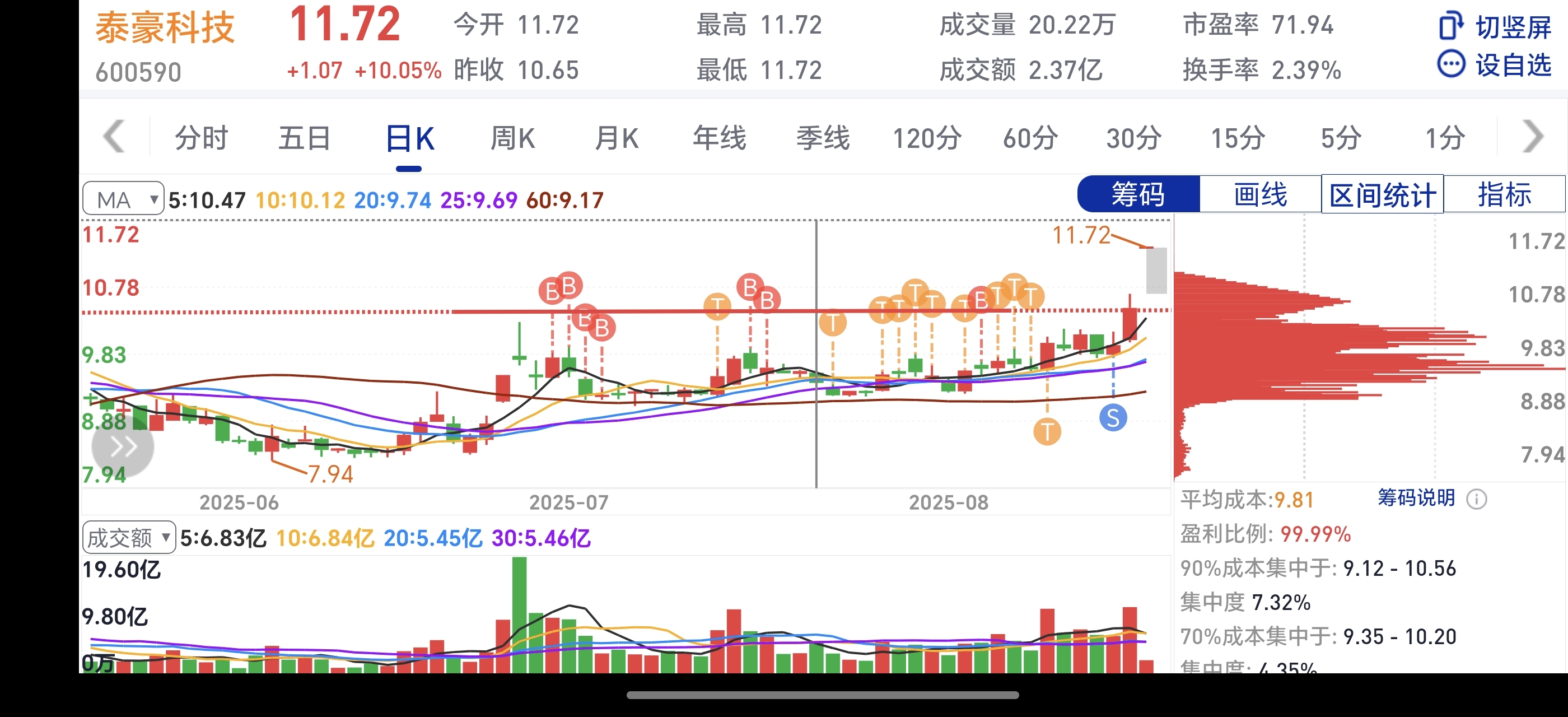This screenshot has height=717, width=1568.
Task: Tap the volume legend 30:5.46亿
Action: pyautogui.click(x=540, y=538)
